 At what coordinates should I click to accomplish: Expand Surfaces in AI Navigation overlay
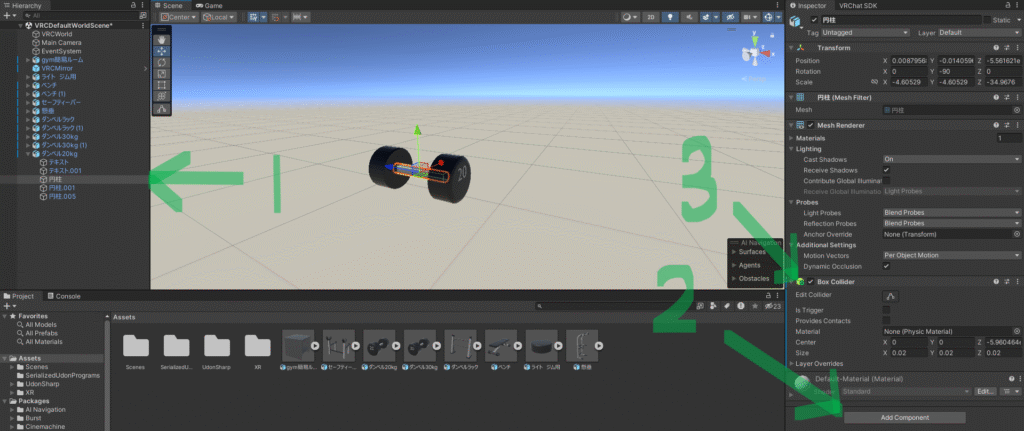pos(734,251)
